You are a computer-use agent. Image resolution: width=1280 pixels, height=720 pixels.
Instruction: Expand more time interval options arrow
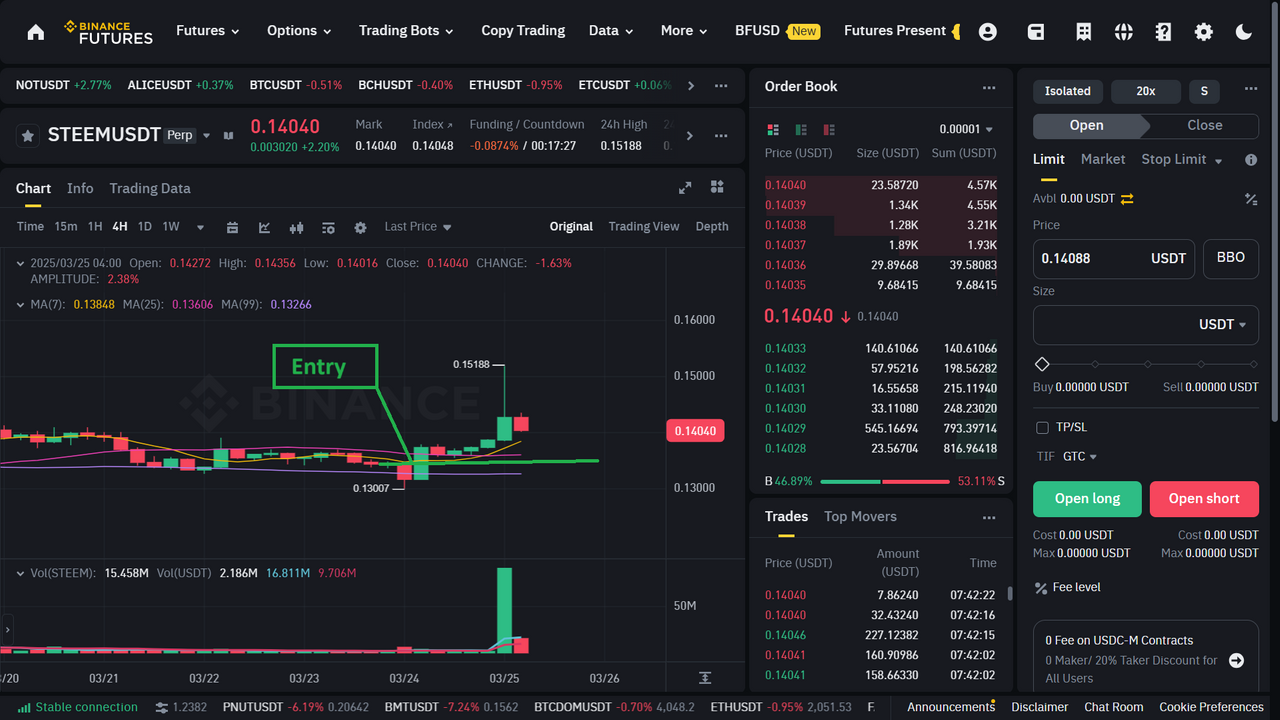(200, 227)
